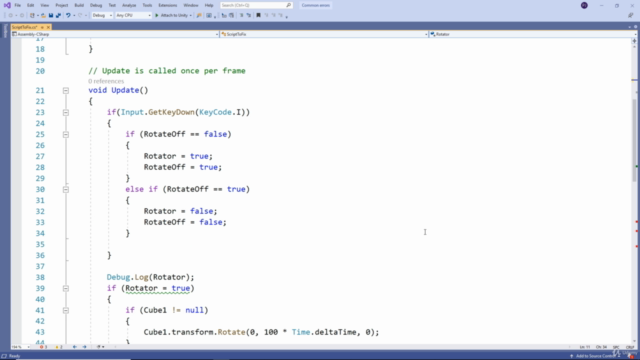Screen dimensions: 640x360
Task: Open the Window menu
Action: pos(191,5)
